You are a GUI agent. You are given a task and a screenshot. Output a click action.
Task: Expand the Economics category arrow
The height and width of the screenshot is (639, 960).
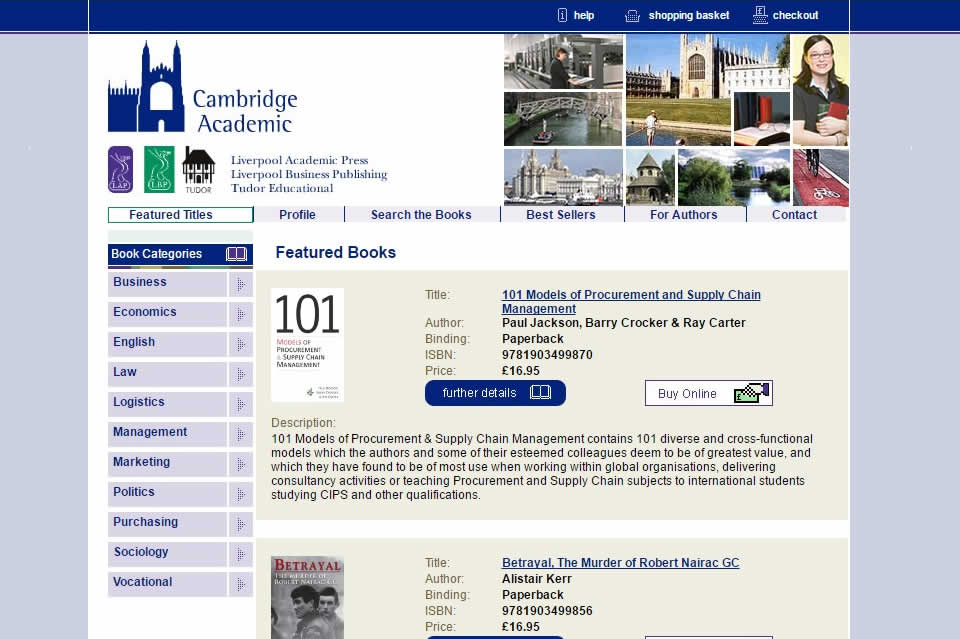coord(241,314)
